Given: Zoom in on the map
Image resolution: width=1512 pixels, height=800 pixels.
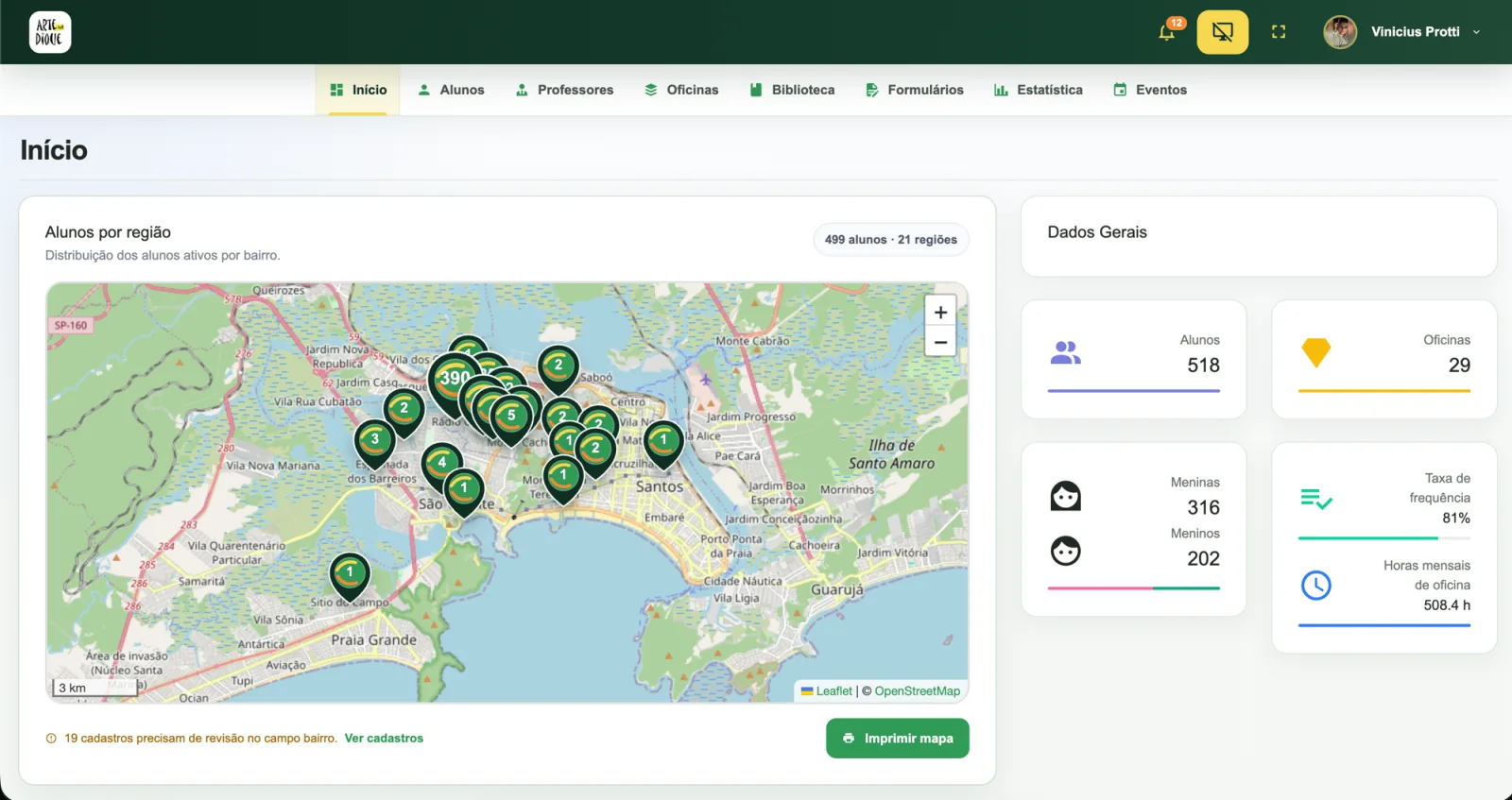Looking at the screenshot, I should pos(940,312).
